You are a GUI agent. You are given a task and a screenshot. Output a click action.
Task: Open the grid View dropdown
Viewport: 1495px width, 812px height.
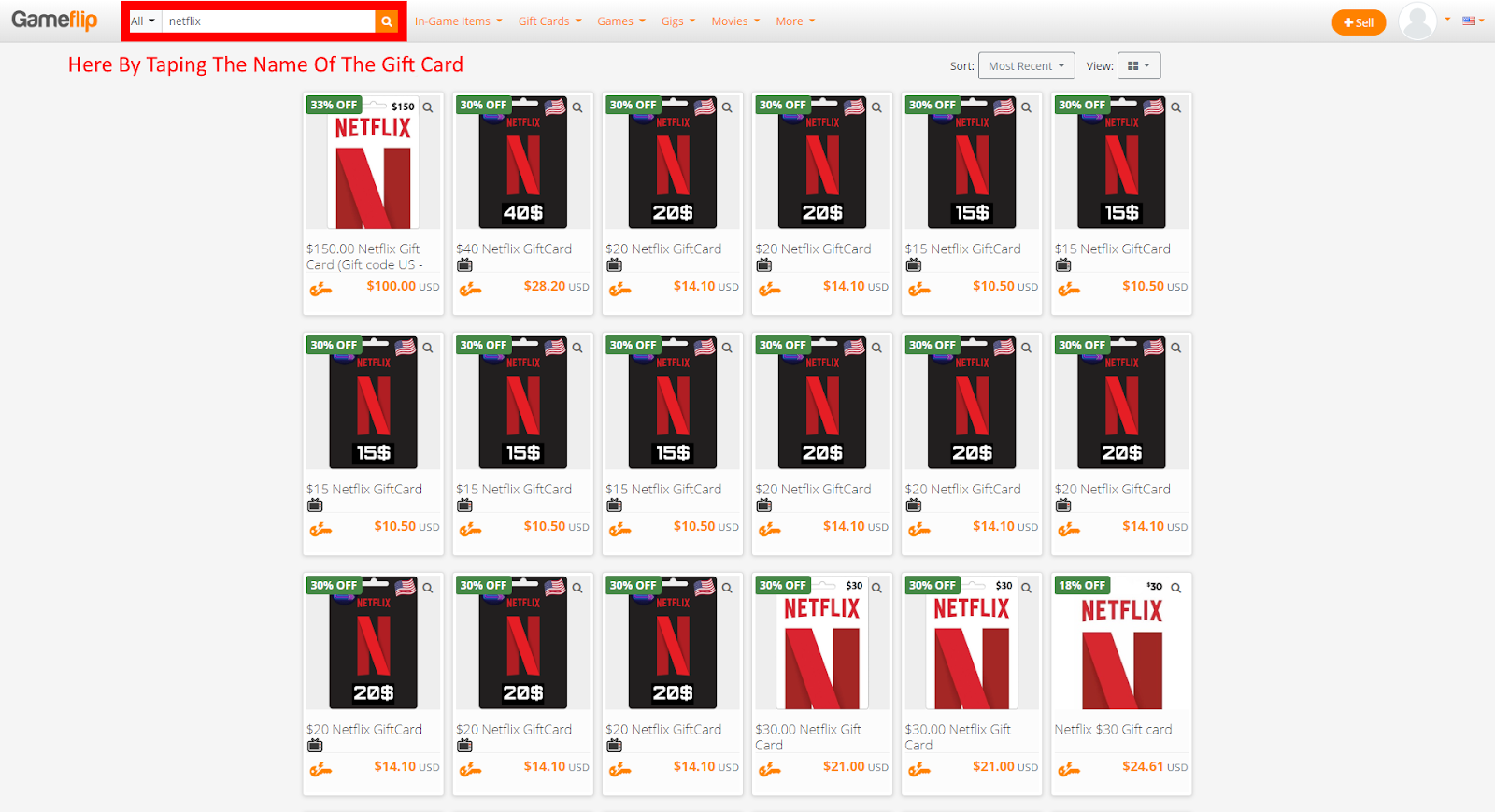point(1139,66)
